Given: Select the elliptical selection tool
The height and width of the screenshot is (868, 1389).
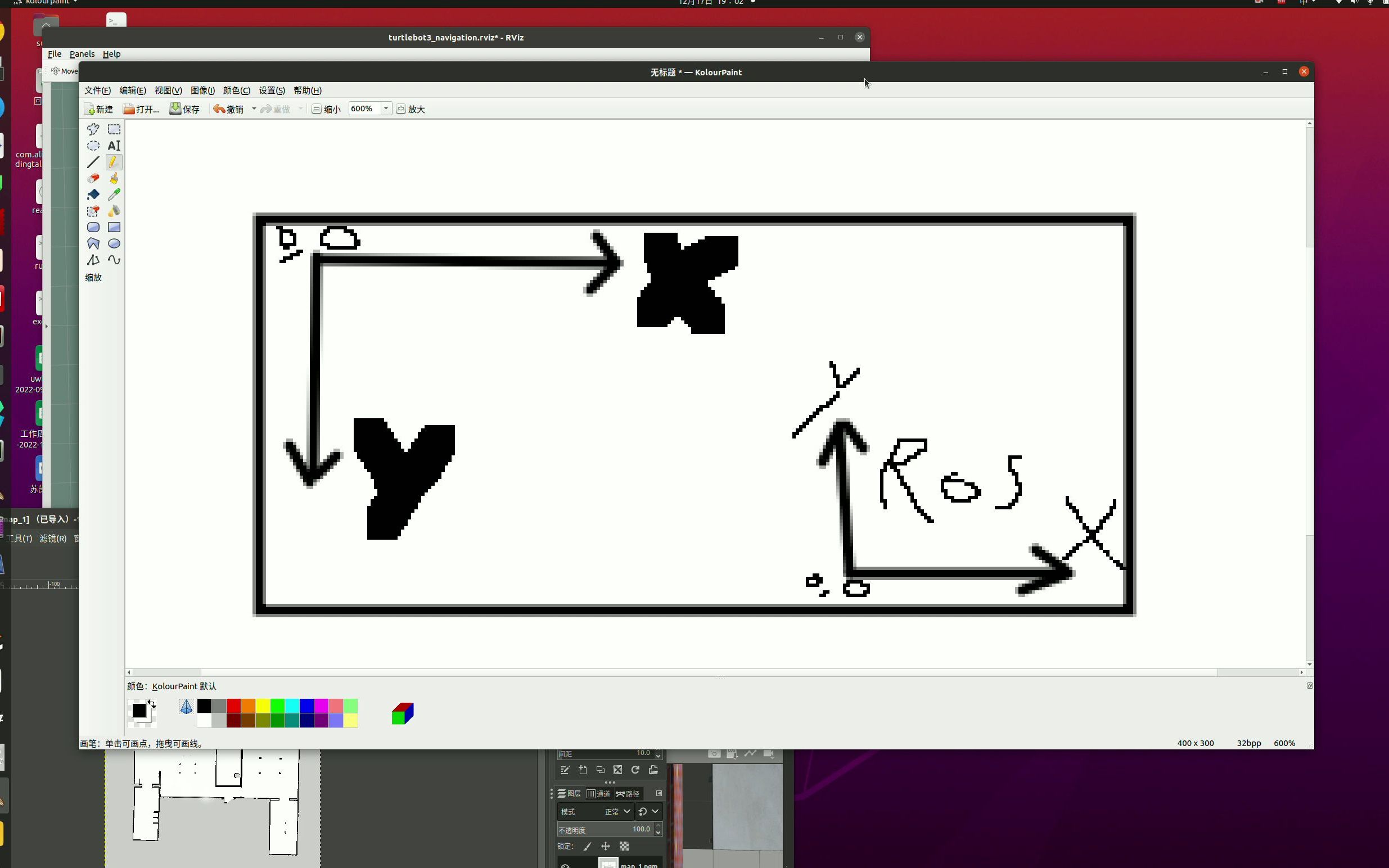Looking at the screenshot, I should pyautogui.click(x=93, y=146).
